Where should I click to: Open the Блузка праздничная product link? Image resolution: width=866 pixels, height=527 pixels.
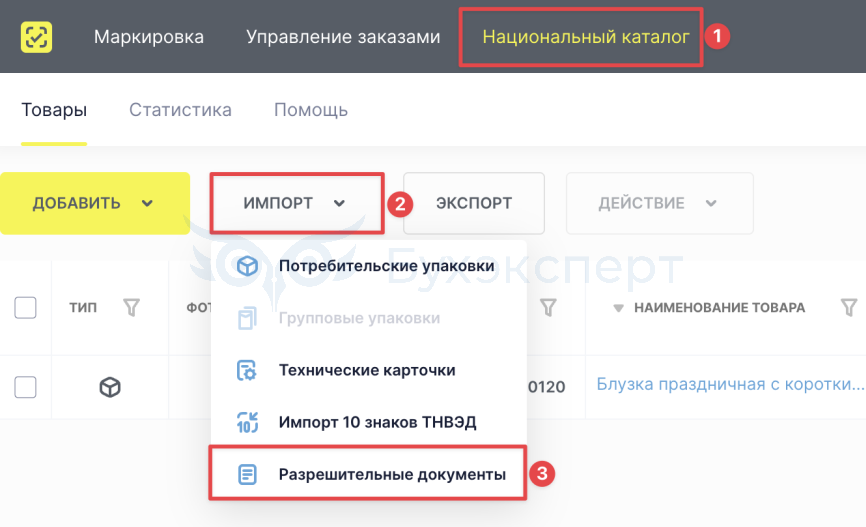click(x=729, y=384)
